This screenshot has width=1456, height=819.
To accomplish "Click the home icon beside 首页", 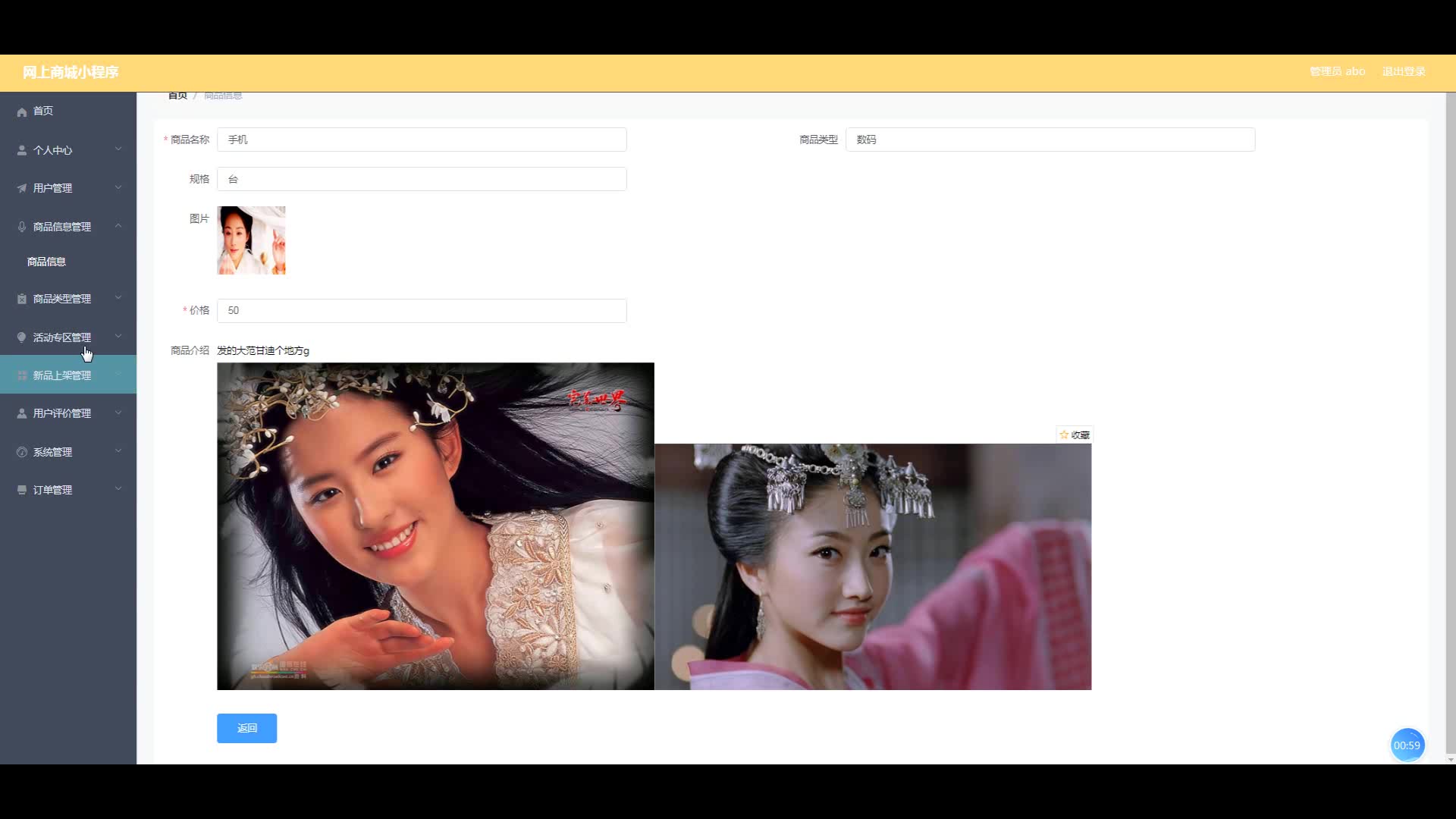I will pos(22,111).
